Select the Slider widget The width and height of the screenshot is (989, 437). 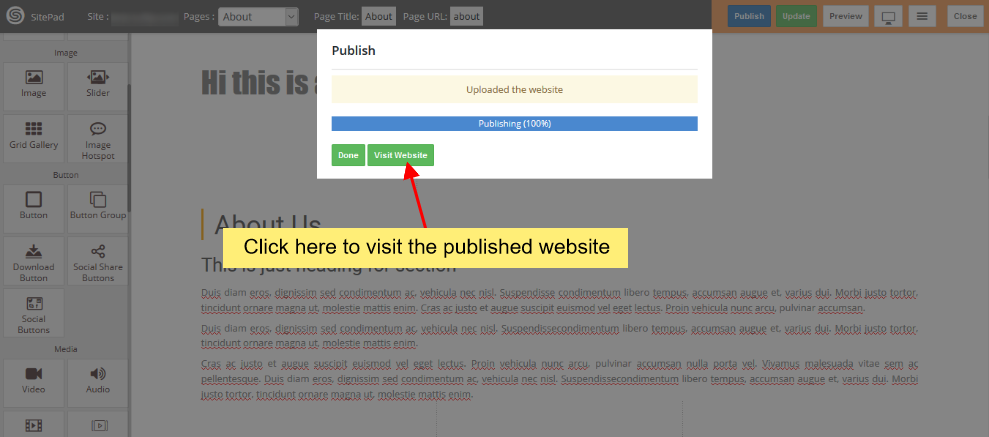point(98,84)
